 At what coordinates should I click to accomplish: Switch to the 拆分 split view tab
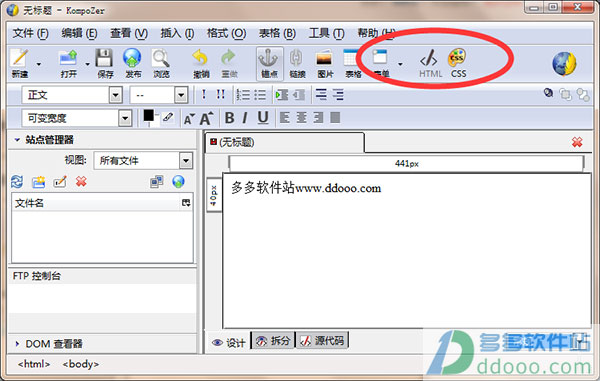[x=273, y=340]
